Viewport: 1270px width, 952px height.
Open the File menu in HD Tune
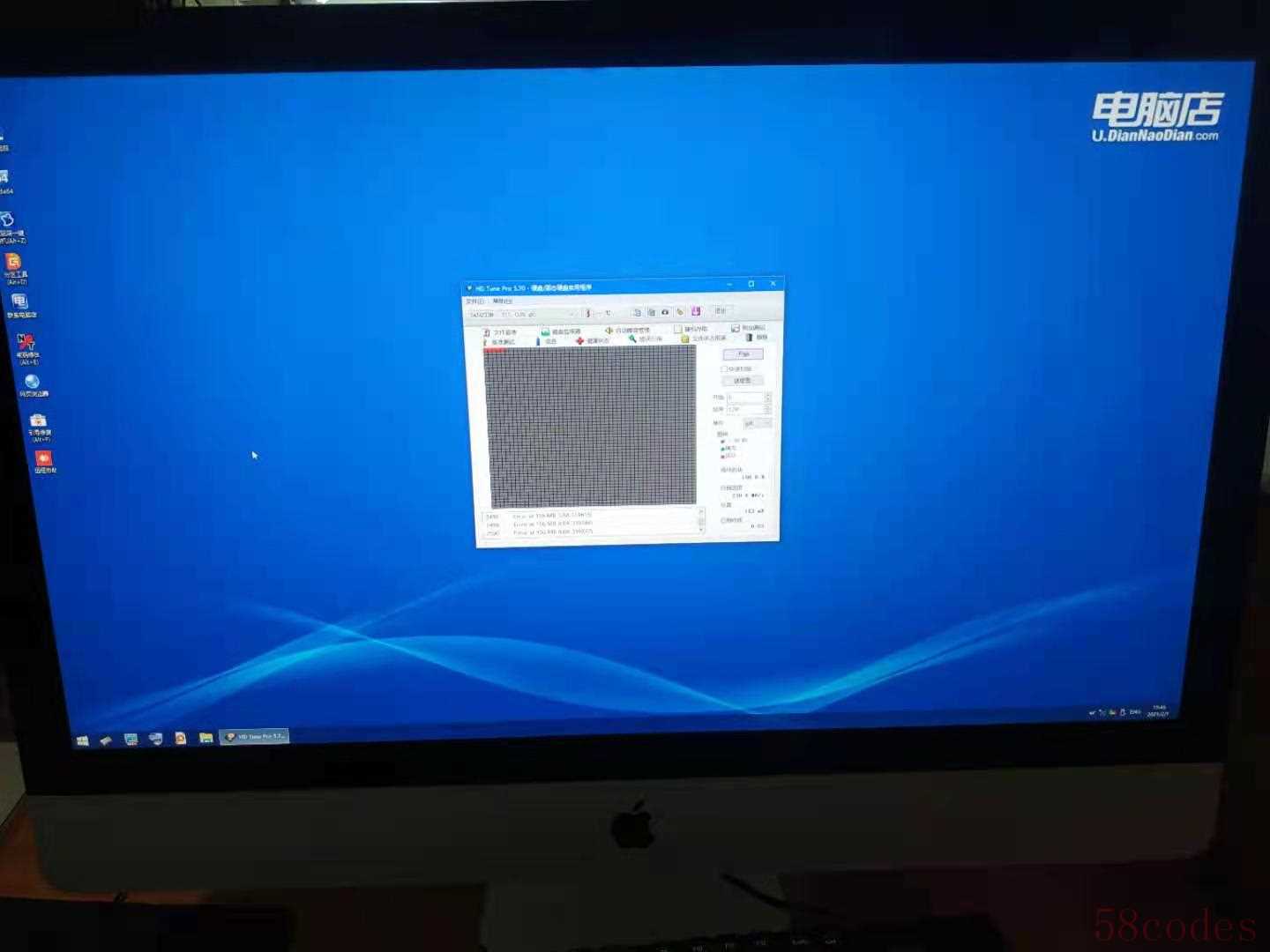474,301
